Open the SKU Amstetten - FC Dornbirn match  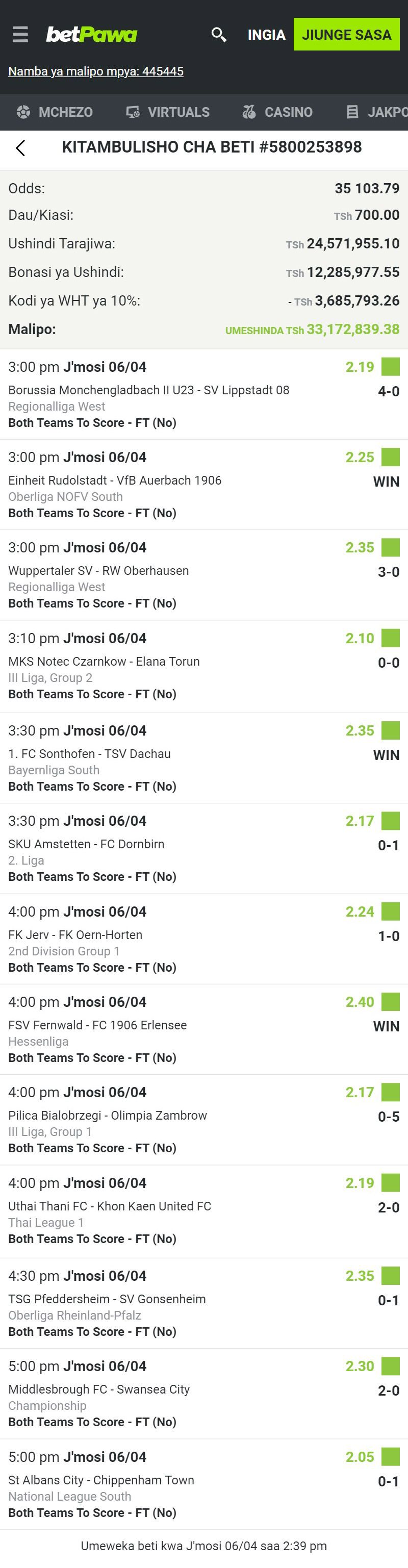click(87, 844)
